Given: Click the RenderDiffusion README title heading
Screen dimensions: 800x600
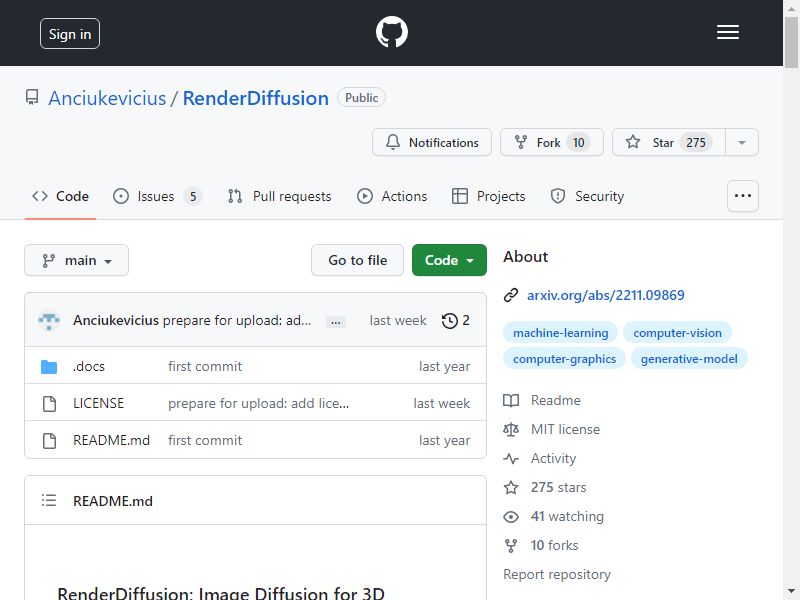Looking at the screenshot, I should tap(221, 592).
